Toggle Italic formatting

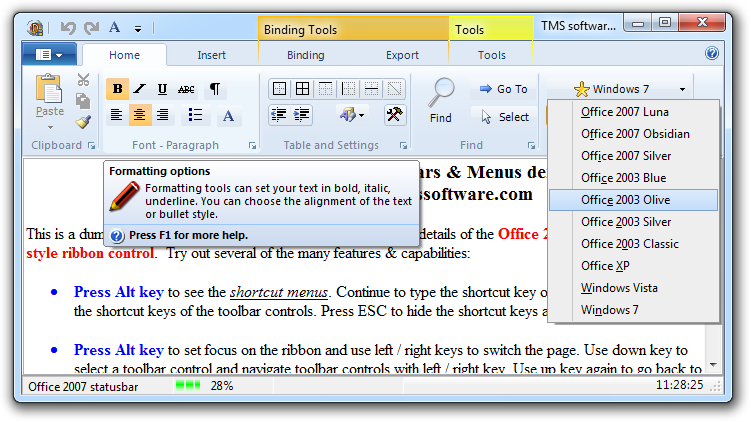140,89
